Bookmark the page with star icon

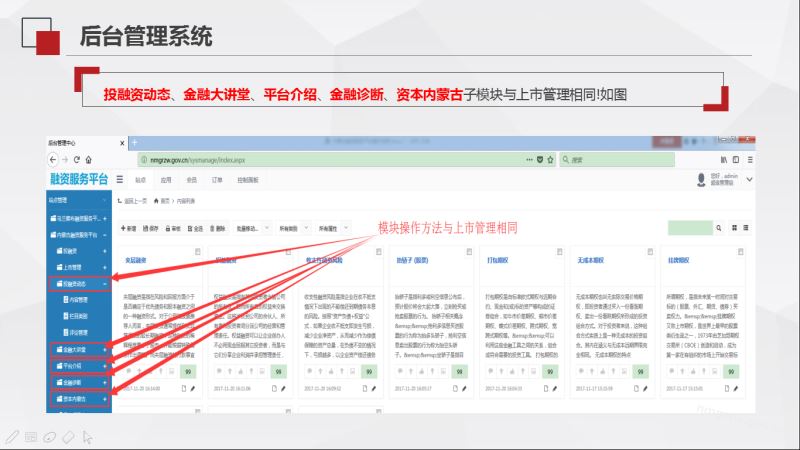point(551,159)
